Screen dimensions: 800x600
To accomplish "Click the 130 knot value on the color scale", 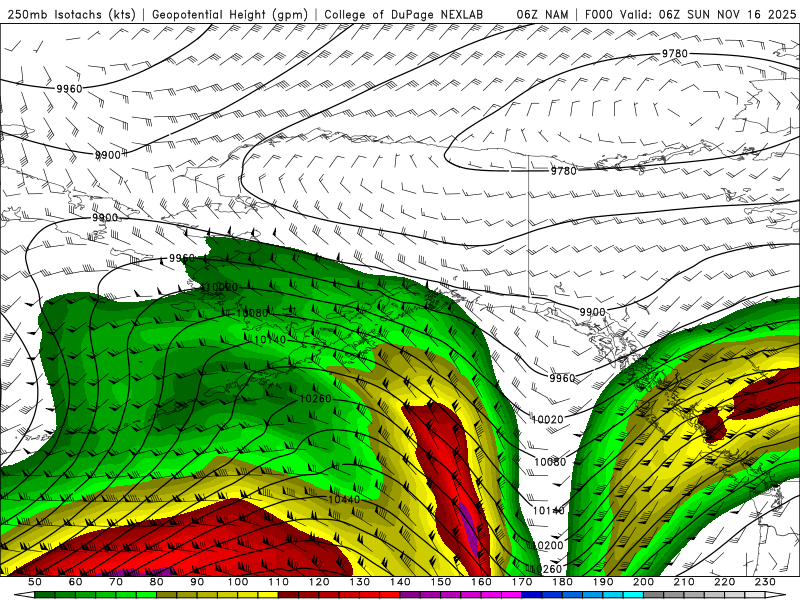I will [x=360, y=582].
